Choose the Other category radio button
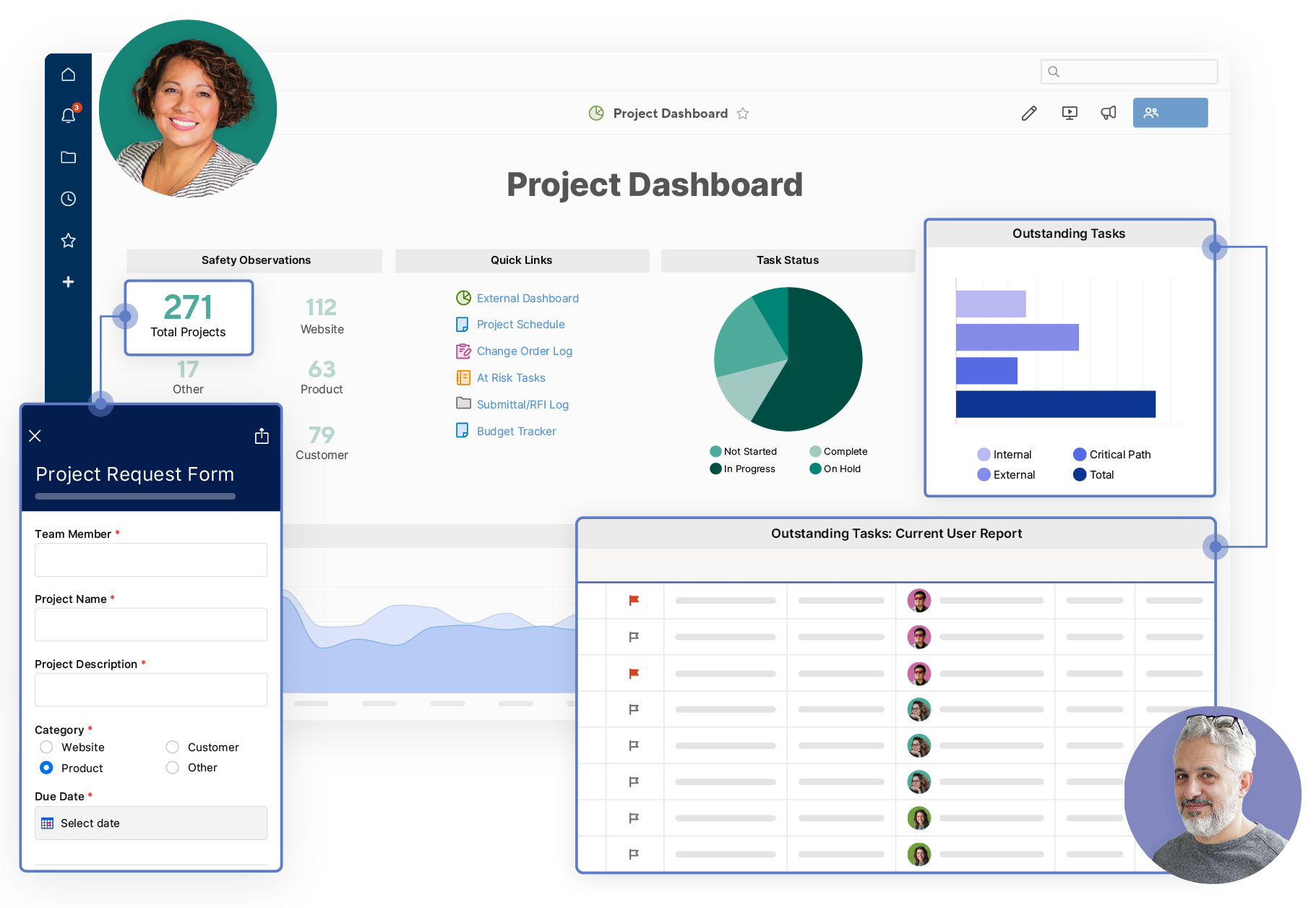The width and height of the screenshot is (1316, 908). pos(173,768)
